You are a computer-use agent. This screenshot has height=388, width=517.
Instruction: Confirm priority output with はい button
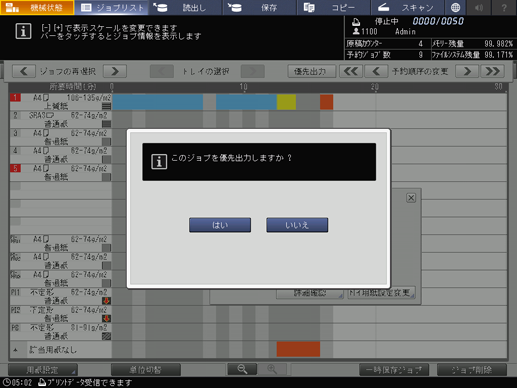click(x=220, y=225)
